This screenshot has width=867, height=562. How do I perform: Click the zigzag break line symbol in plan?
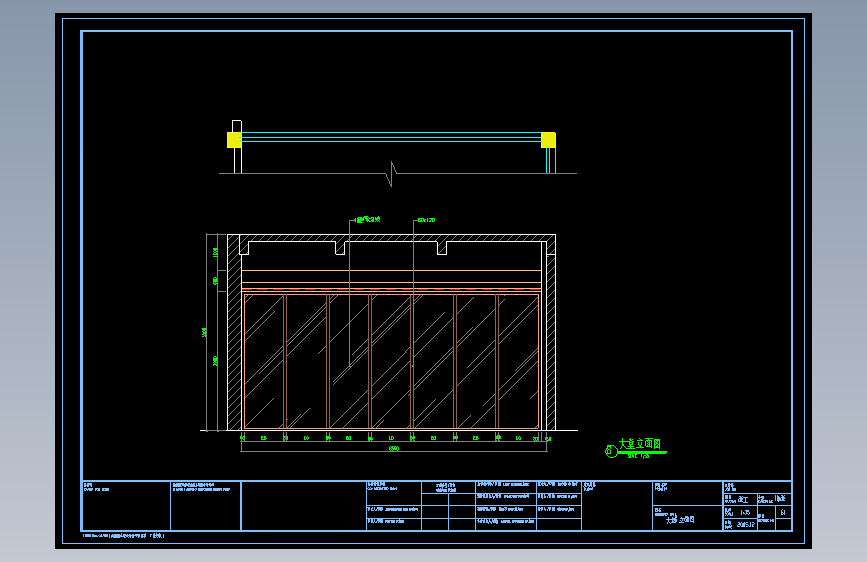pyautogui.click(x=392, y=174)
